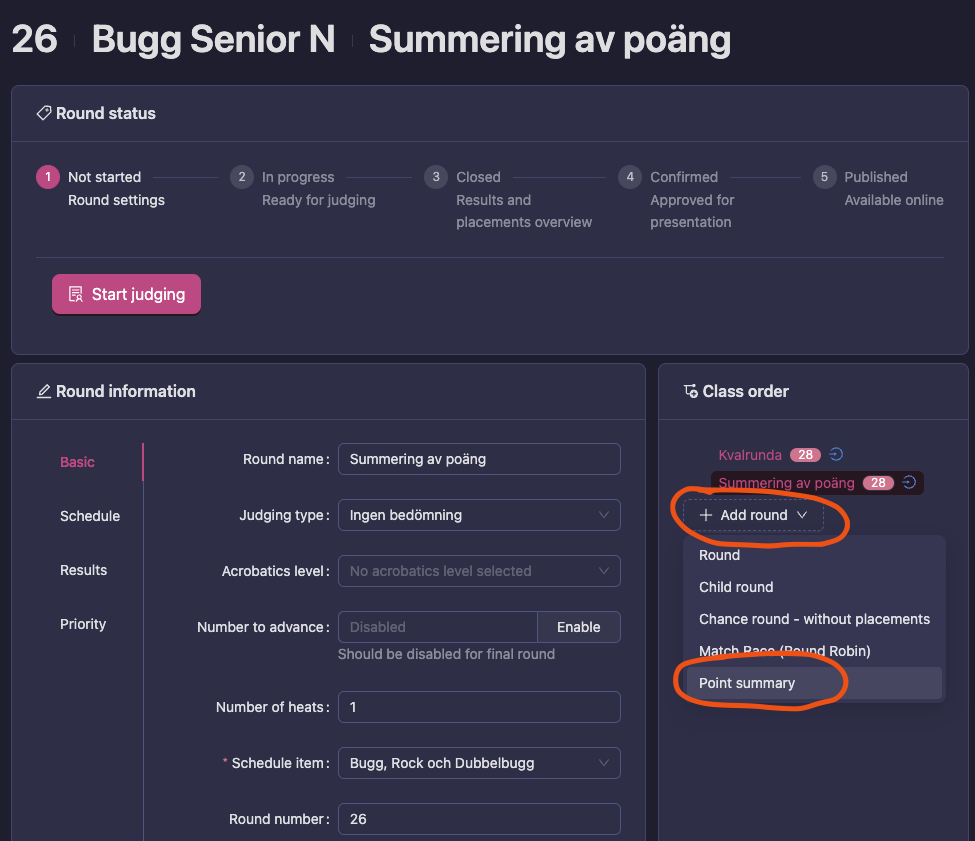Open the Schedule item dropdown

pos(479,763)
